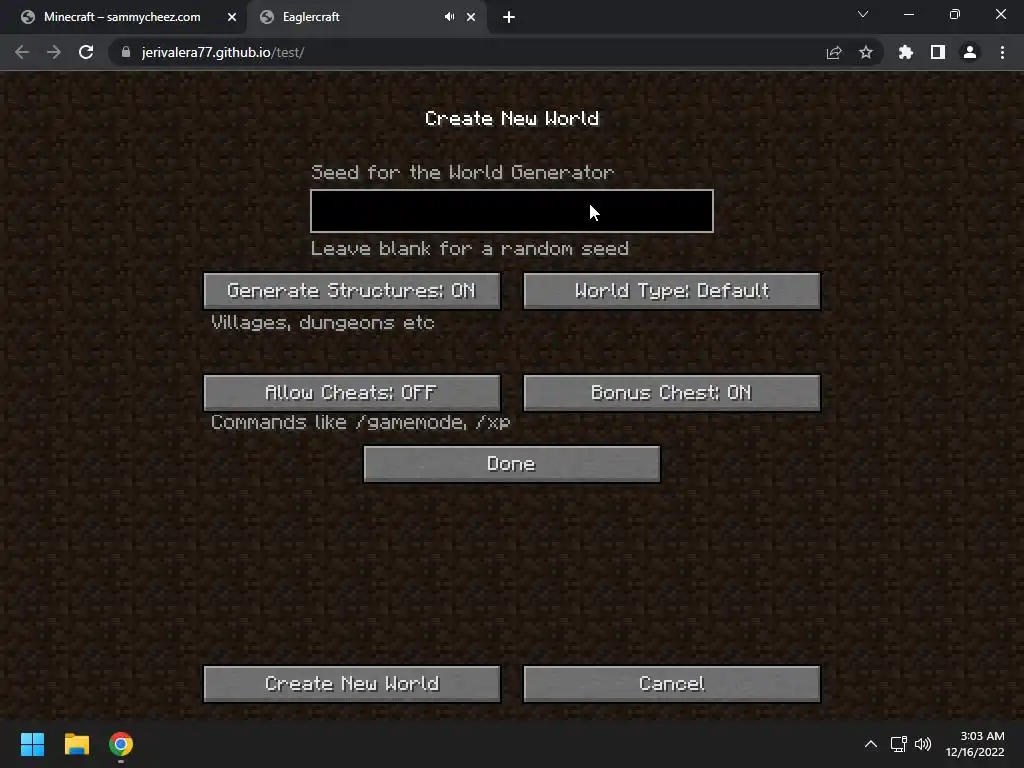Open the Extensions puzzle menu
The height and width of the screenshot is (768, 1024).
905,52
